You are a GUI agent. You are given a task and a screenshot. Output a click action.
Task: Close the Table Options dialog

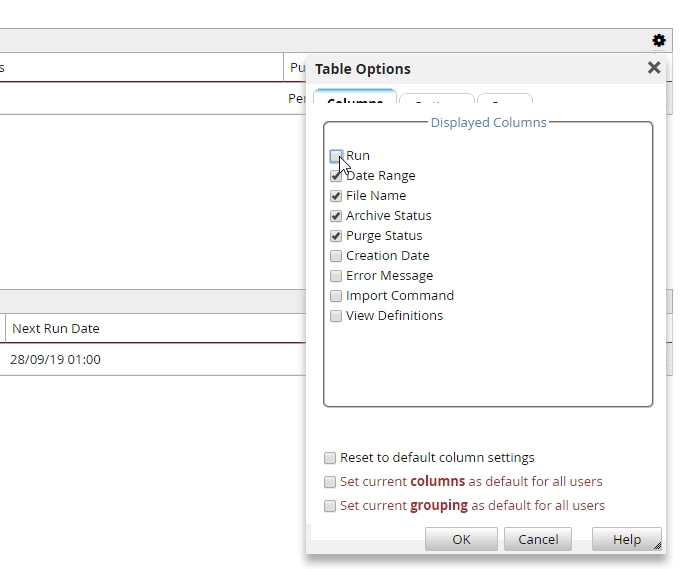654,68
